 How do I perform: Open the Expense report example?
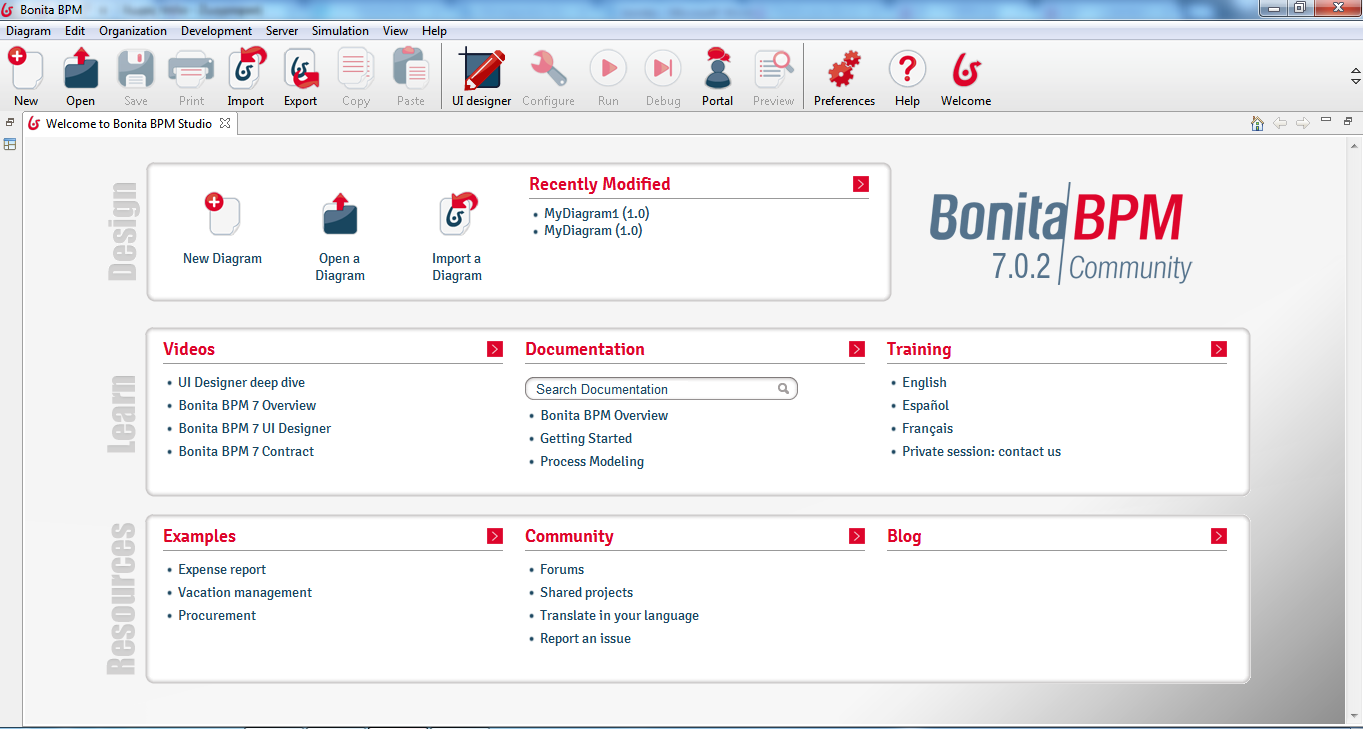[x=222, y=569]
